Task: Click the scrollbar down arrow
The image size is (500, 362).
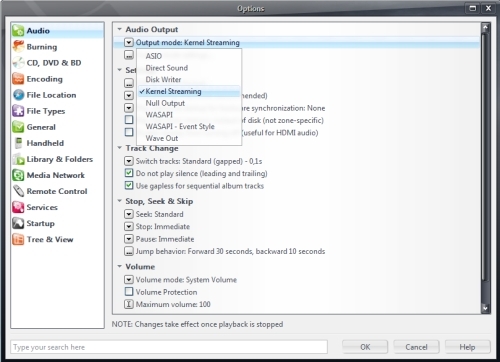Action: pyautogui.click(x=485, y=308)
